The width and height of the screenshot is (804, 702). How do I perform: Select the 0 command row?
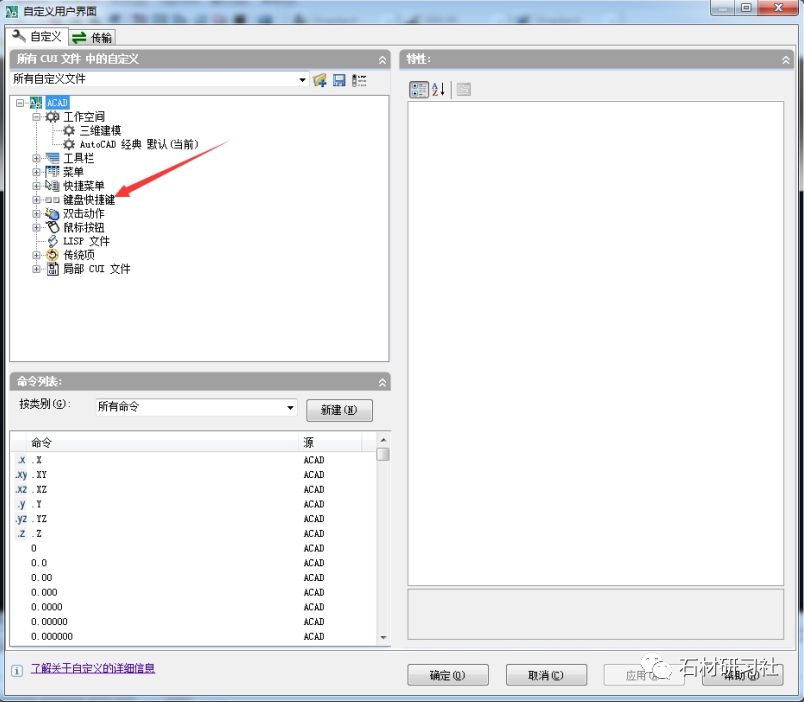[194, 549]
